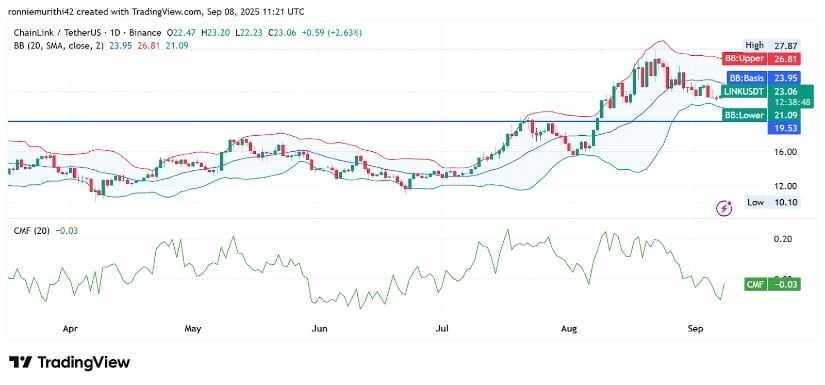Click the Jun label on the time axis
825x385 pixels.
click(x=319, y=329)
